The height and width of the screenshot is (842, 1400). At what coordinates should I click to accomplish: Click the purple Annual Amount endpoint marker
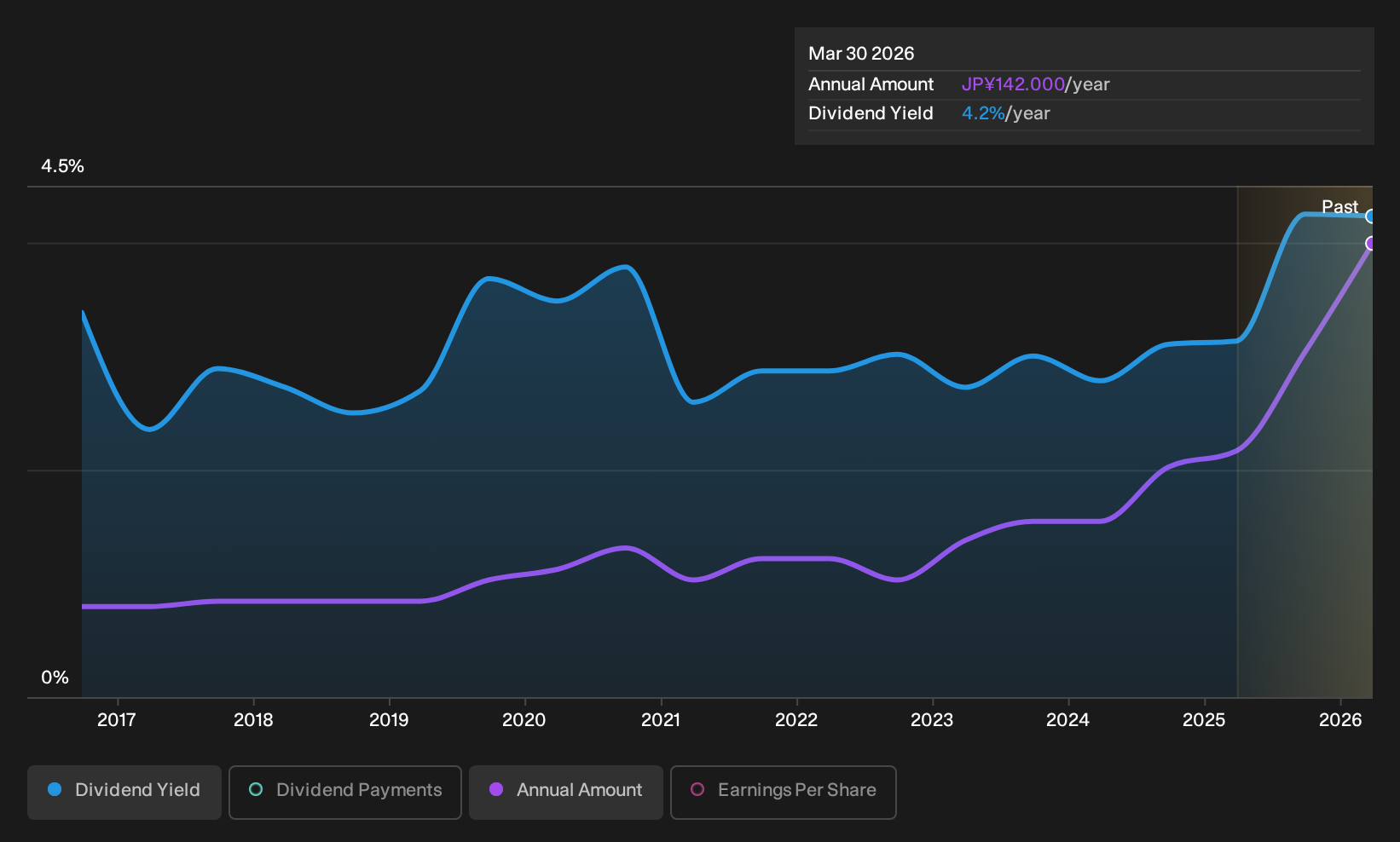(x=1371, y=244)
